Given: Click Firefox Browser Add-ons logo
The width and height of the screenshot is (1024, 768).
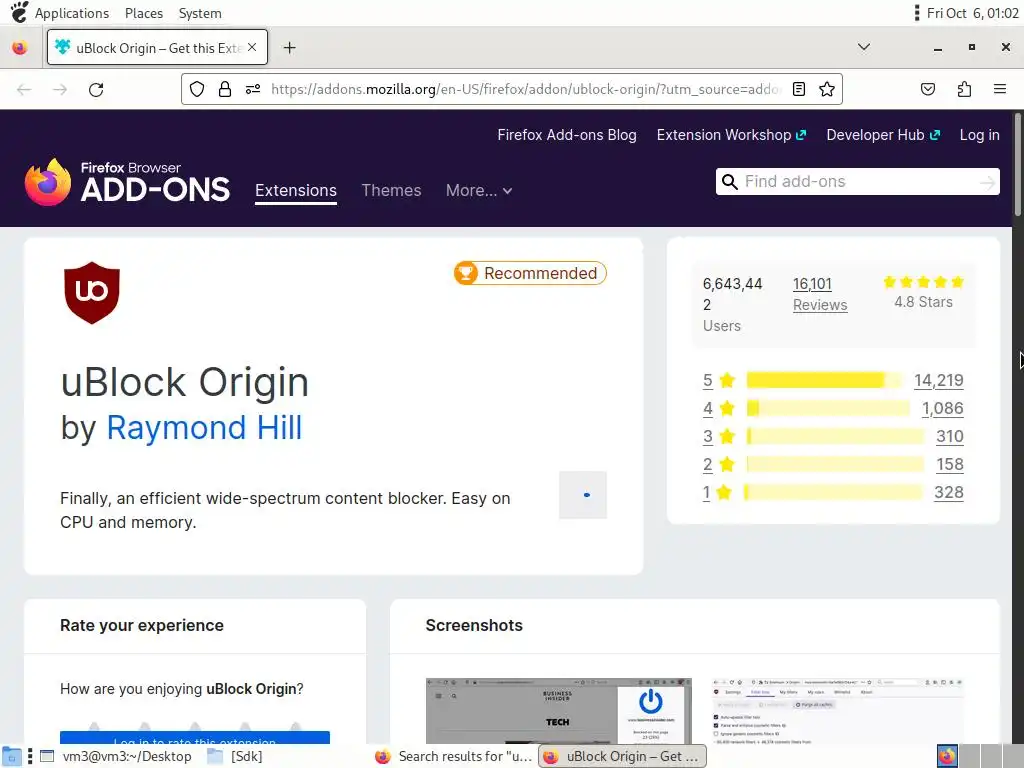Looking at the screenshot, I should coord(127,182).
